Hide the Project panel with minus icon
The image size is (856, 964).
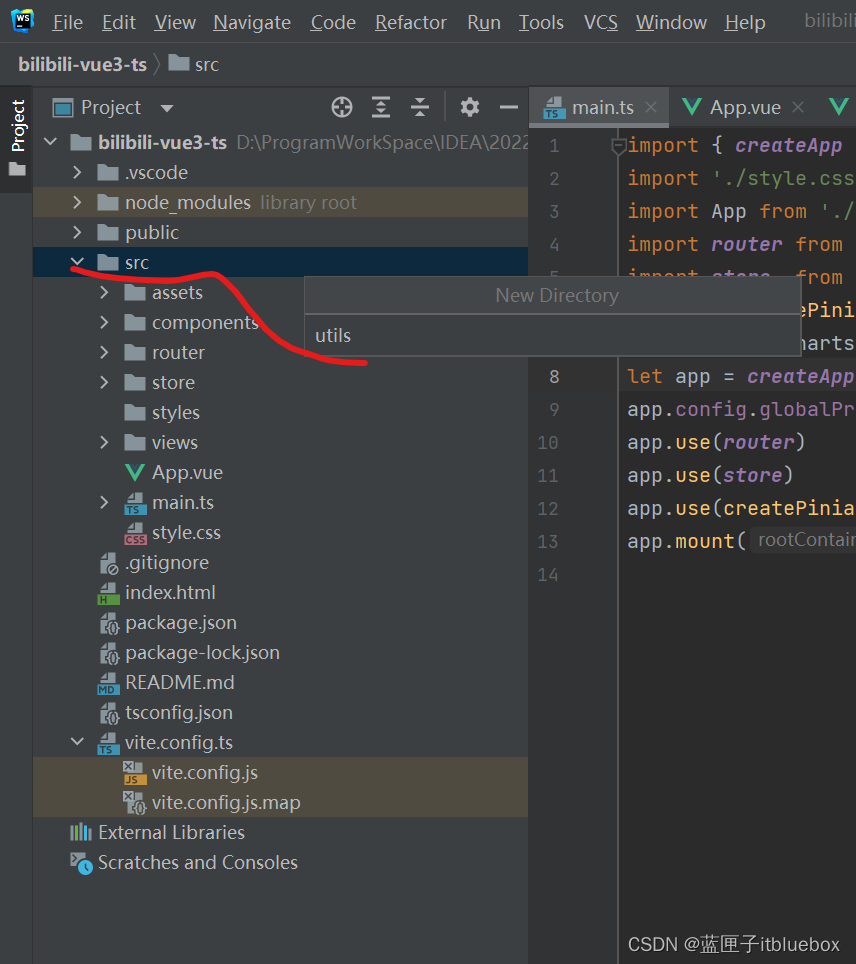click(x=509, y=108)
